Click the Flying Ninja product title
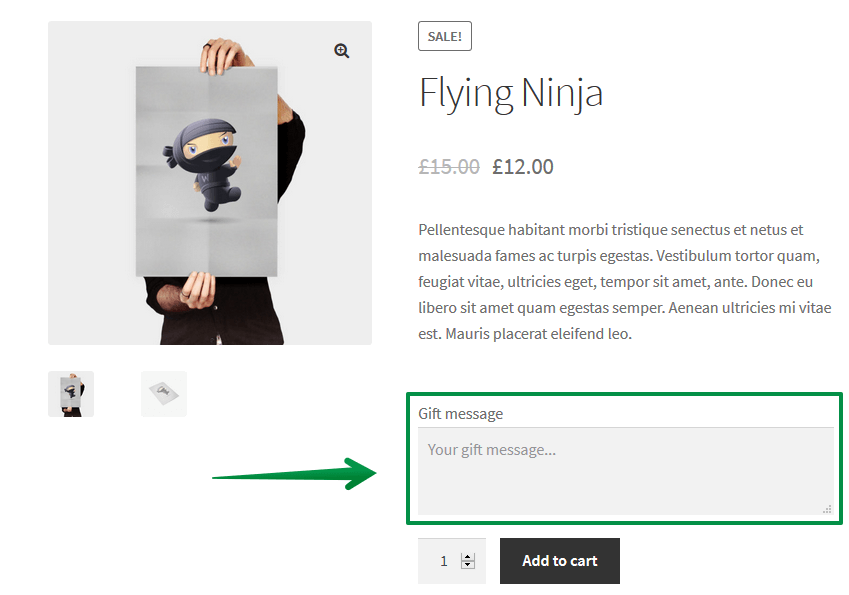This screenshot has height=595, width=849. click(511, 94)
